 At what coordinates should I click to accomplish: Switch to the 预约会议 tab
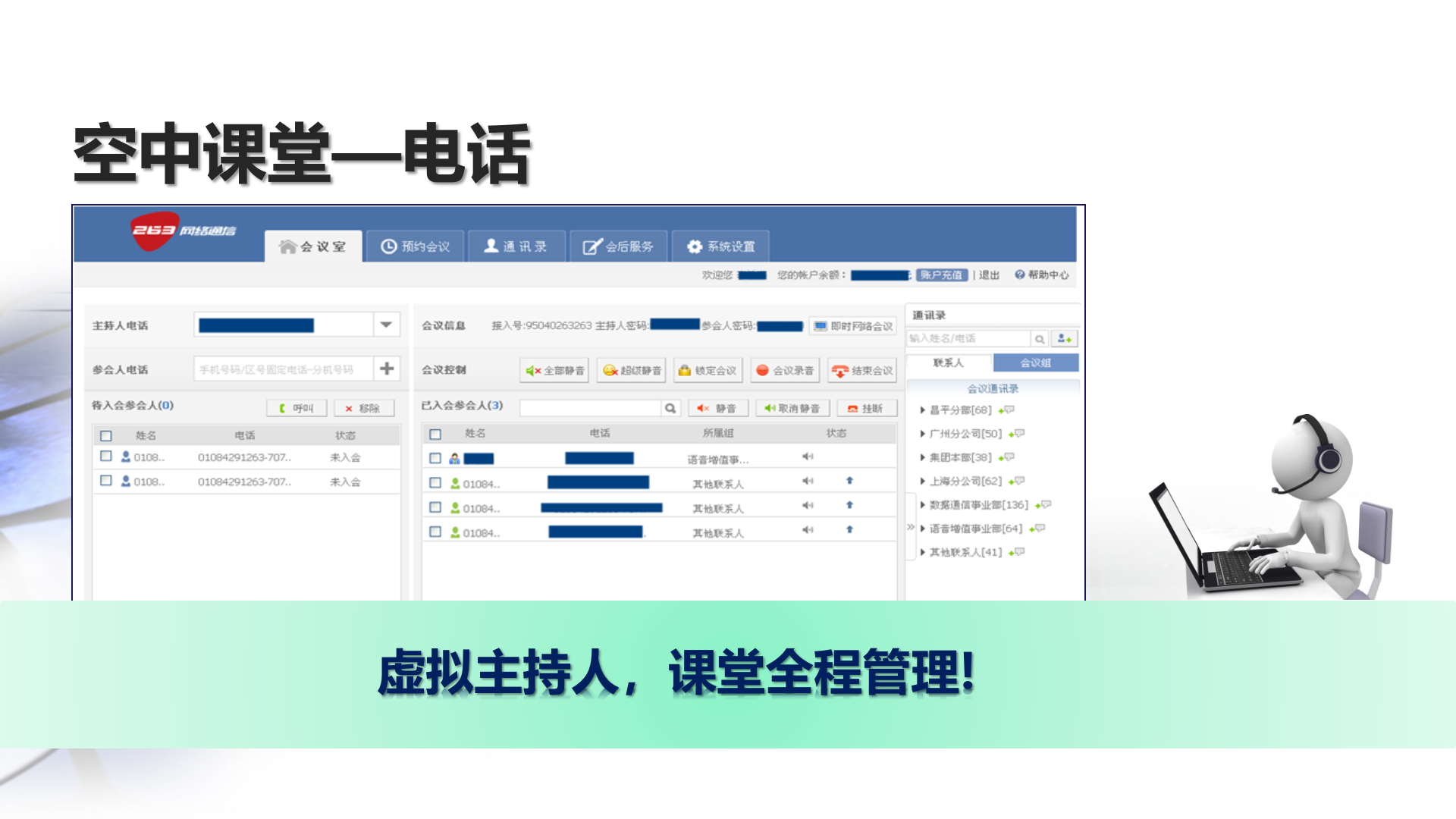415,245
